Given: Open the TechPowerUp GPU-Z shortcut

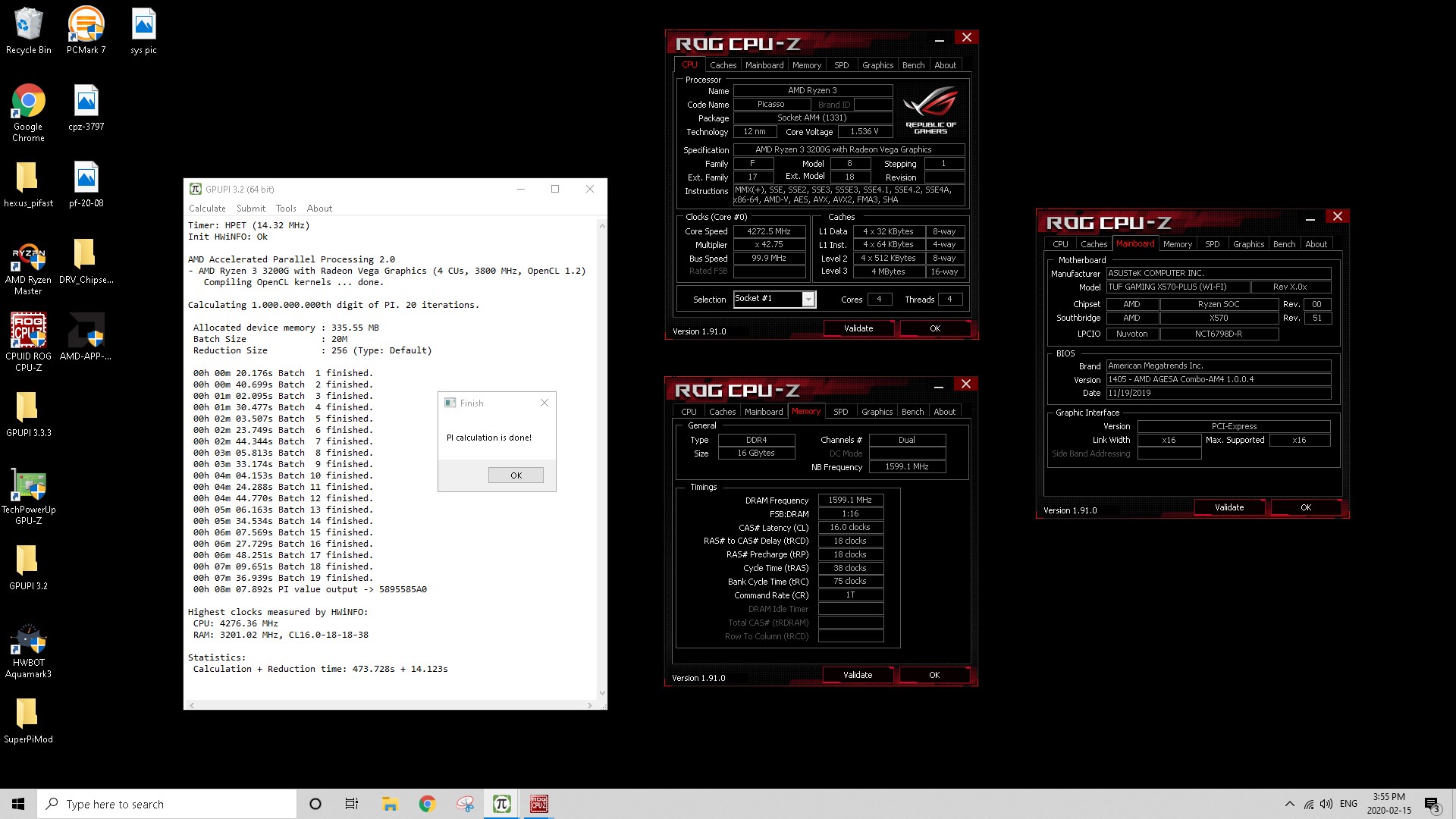Looking at the screenshot, I should [x=28, y=496].
